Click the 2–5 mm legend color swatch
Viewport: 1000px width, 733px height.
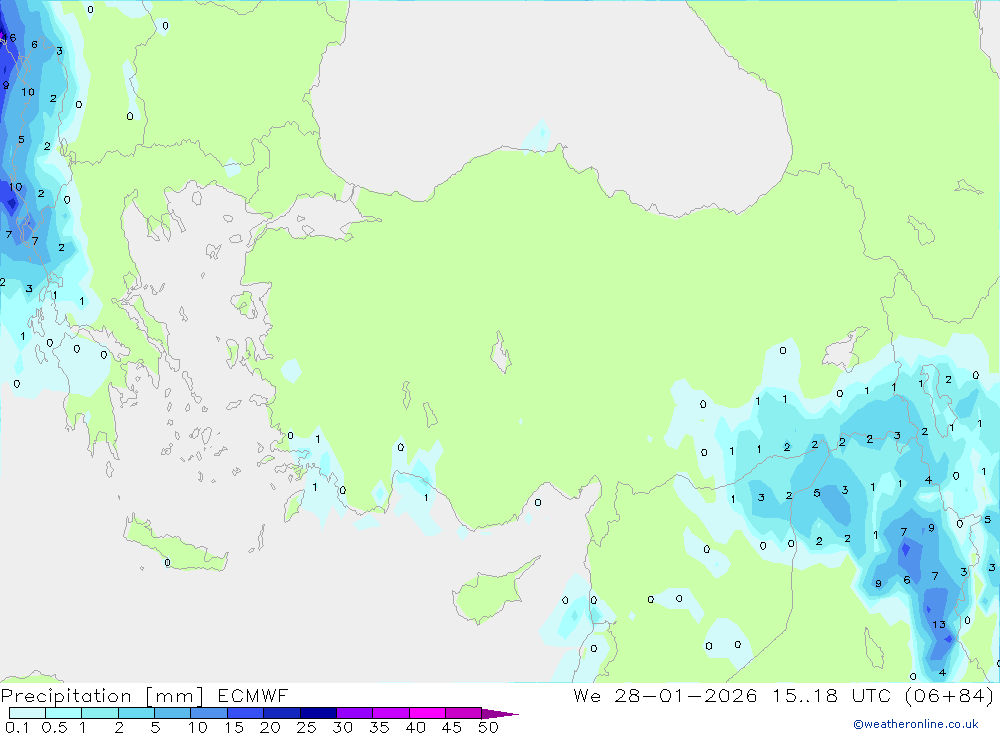tap(136, 713)
